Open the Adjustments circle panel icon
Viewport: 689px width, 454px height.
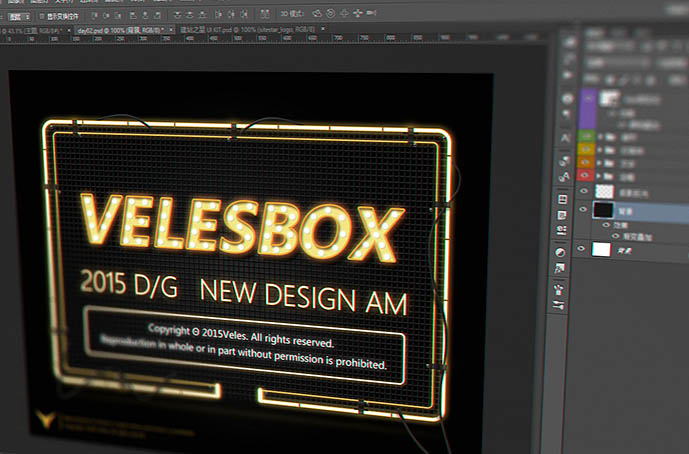560,252
